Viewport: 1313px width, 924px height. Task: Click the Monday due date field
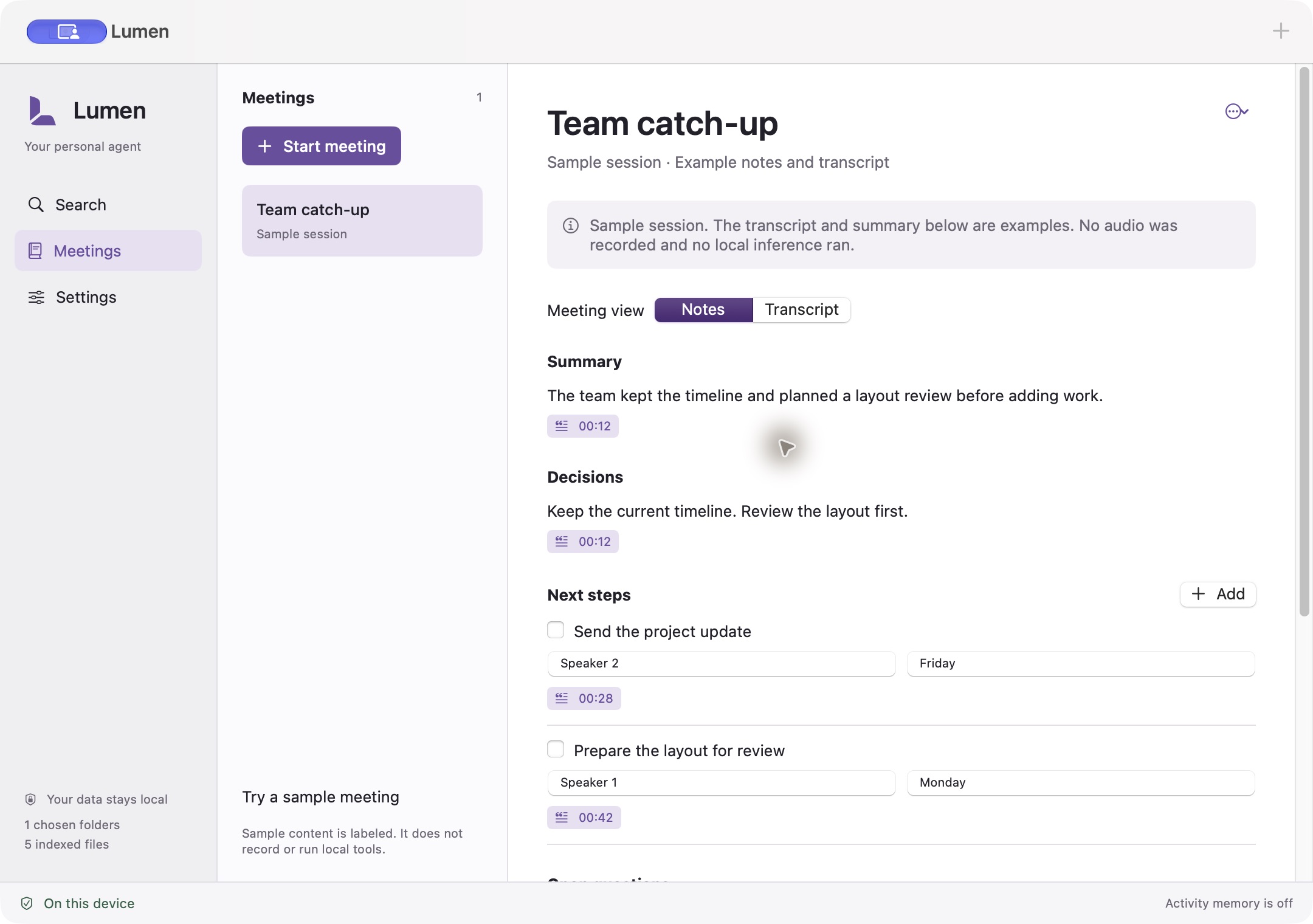click(1081, 782)
